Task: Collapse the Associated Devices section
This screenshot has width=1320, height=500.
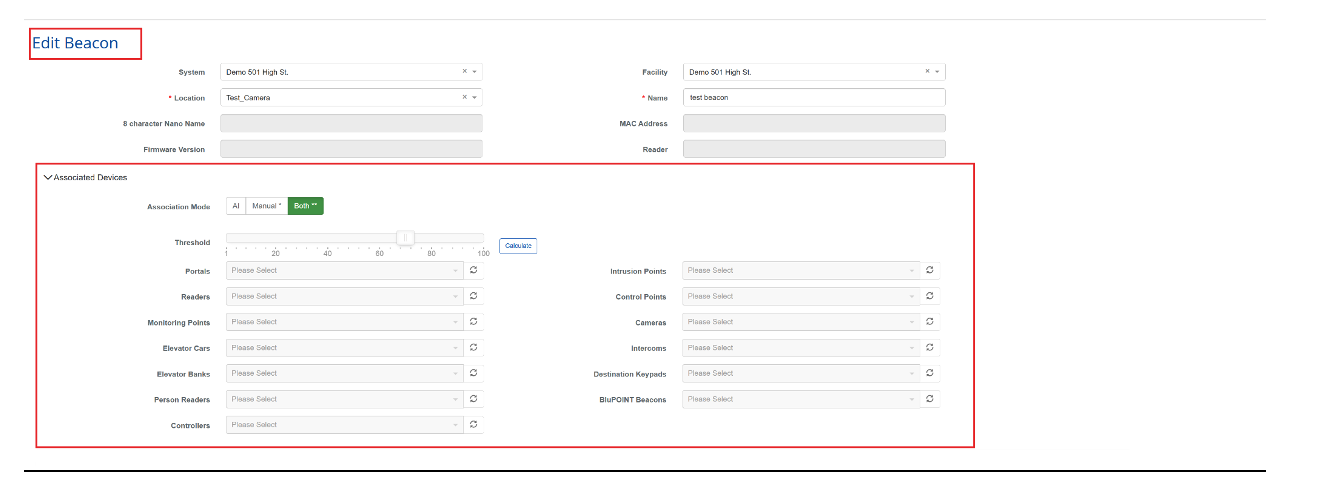Action: [48, 177]
